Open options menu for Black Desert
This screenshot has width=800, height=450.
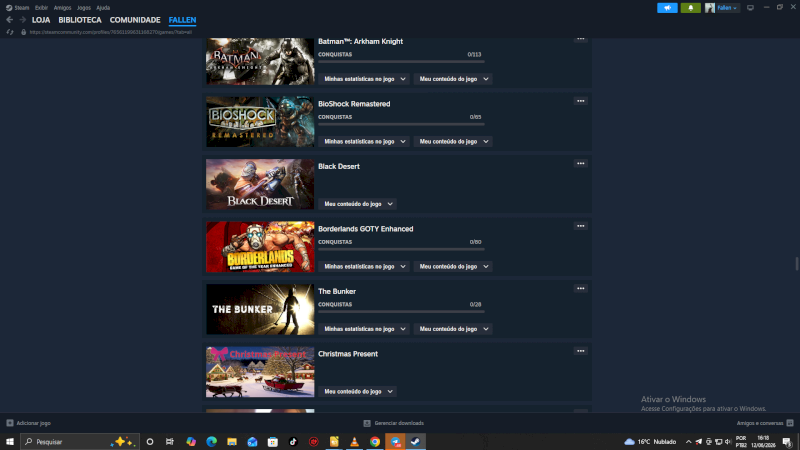point(581,163)
